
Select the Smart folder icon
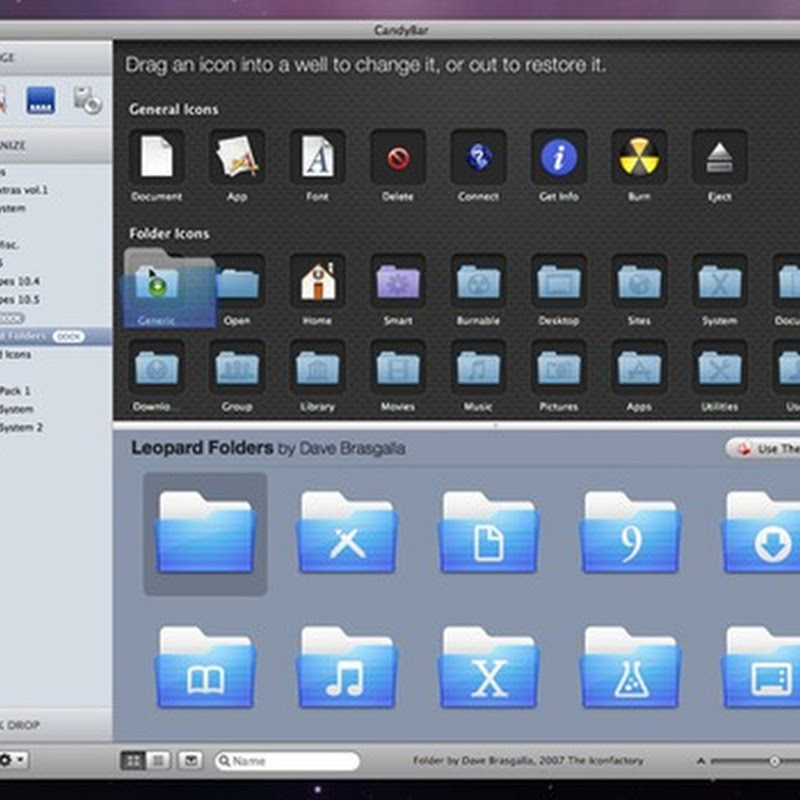pyautogui.click(x=398, y=282)
